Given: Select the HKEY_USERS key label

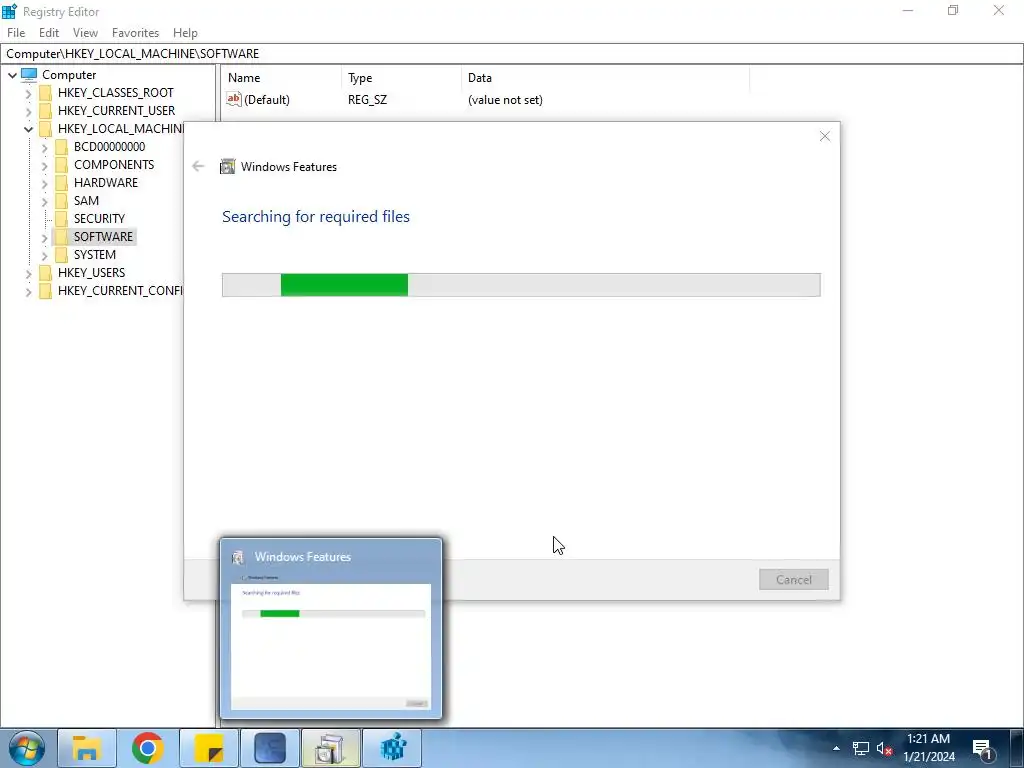Looking at the screenshot, I should (91, 272).
